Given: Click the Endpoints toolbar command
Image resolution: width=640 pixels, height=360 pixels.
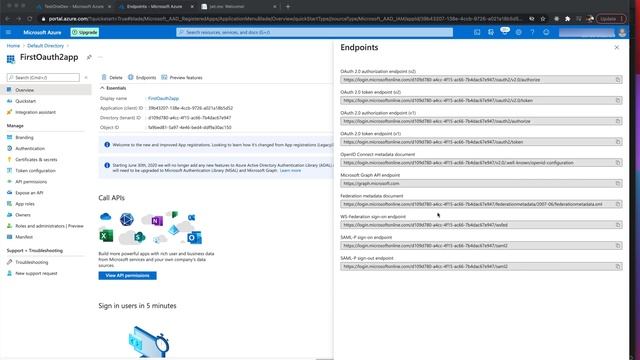Looking at the screenshot, I should pyautogui.click(x=142, y=78).
